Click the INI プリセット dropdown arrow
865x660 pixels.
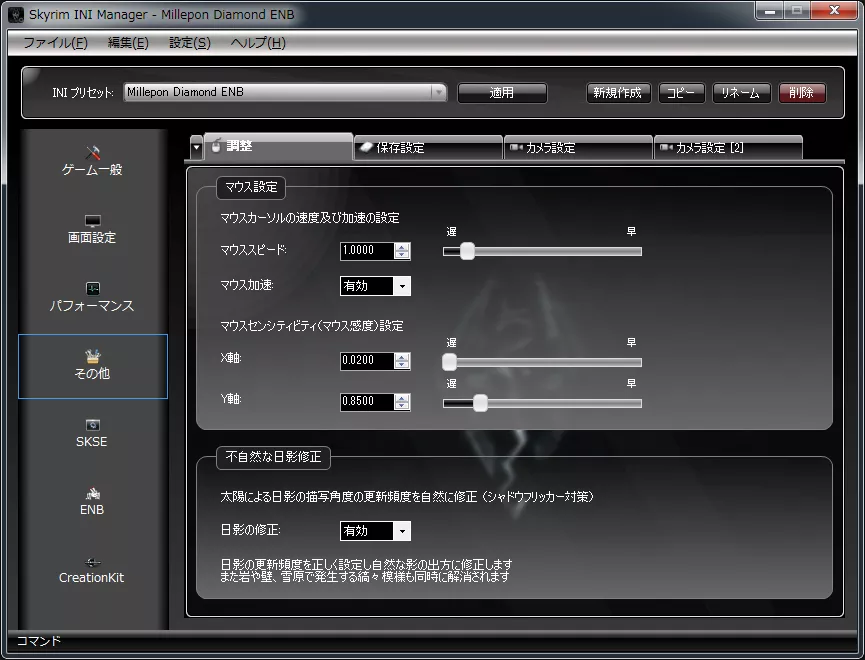click(439, 92)
